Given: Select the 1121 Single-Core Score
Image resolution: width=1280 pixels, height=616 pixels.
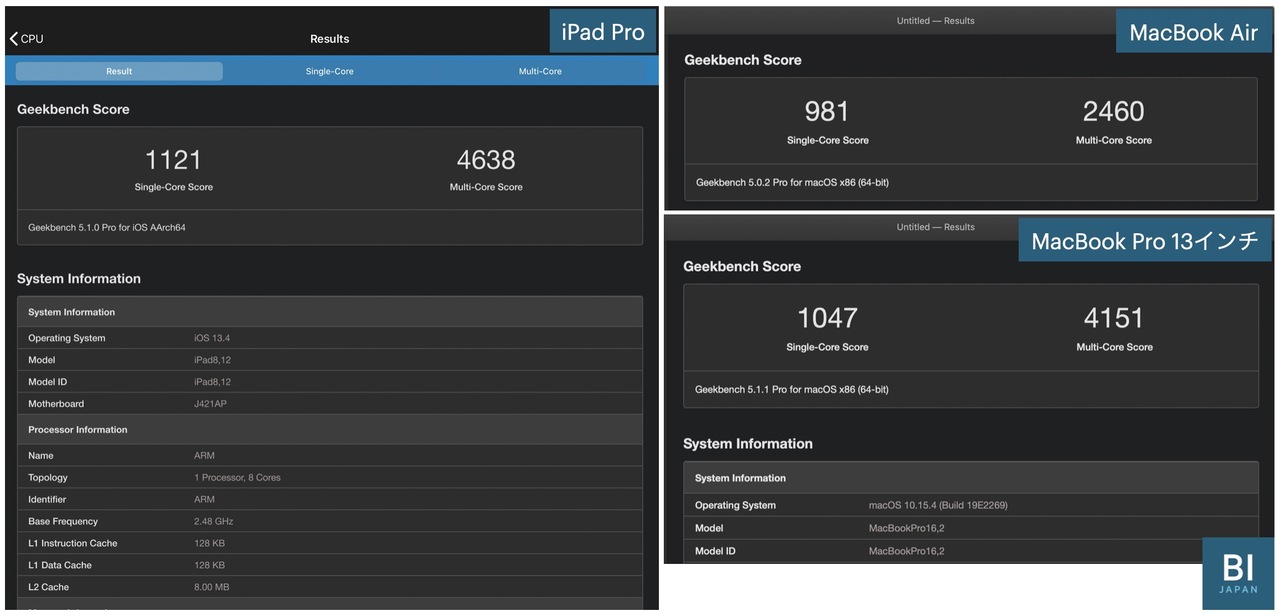Looking at the screenshot, I should 174,160.
